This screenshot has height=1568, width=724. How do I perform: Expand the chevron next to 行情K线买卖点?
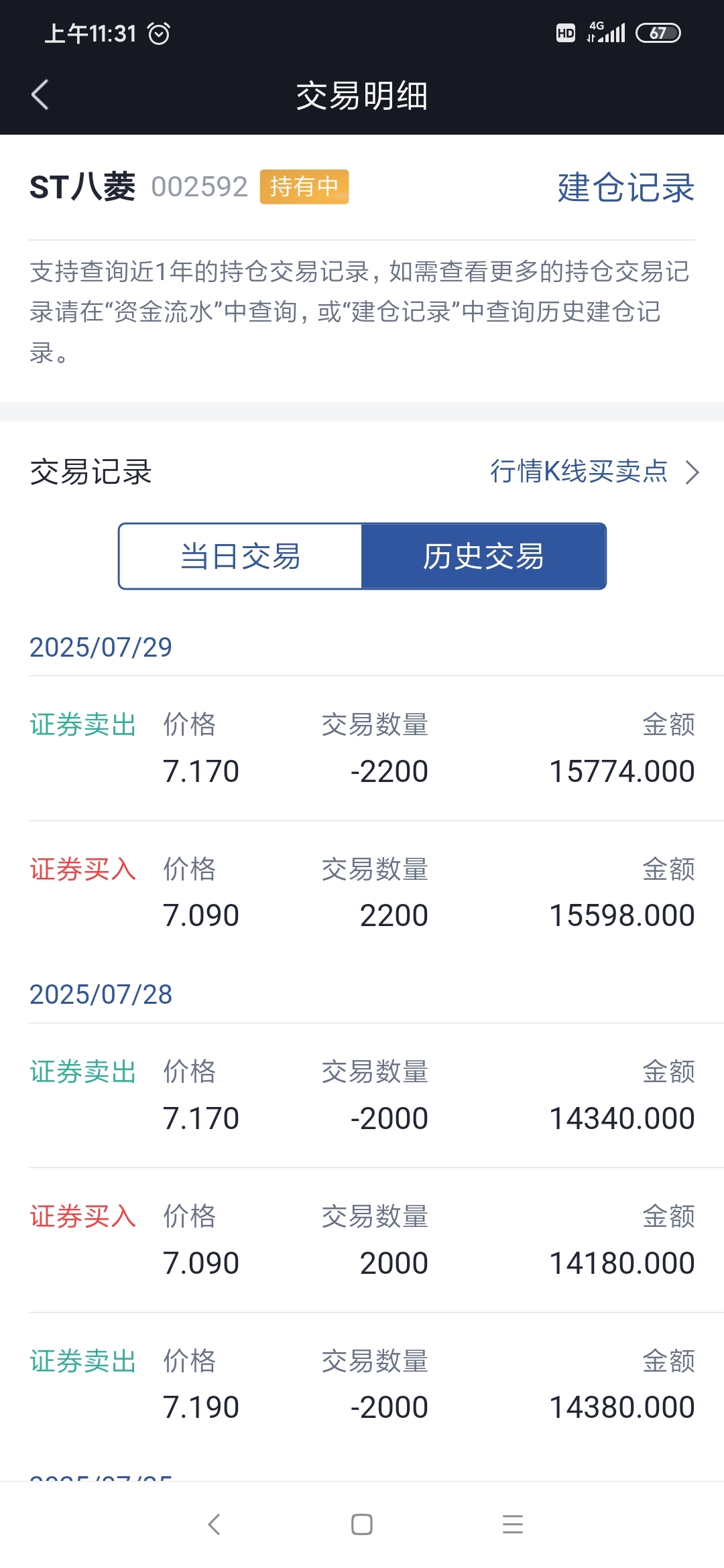[692, 472]
